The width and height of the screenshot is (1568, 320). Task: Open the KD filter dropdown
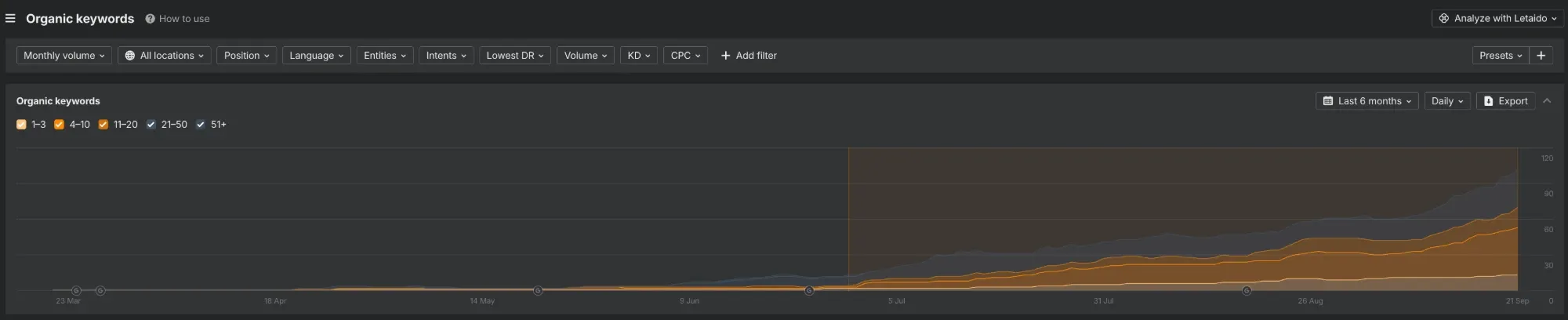click(x=639, y=56)
